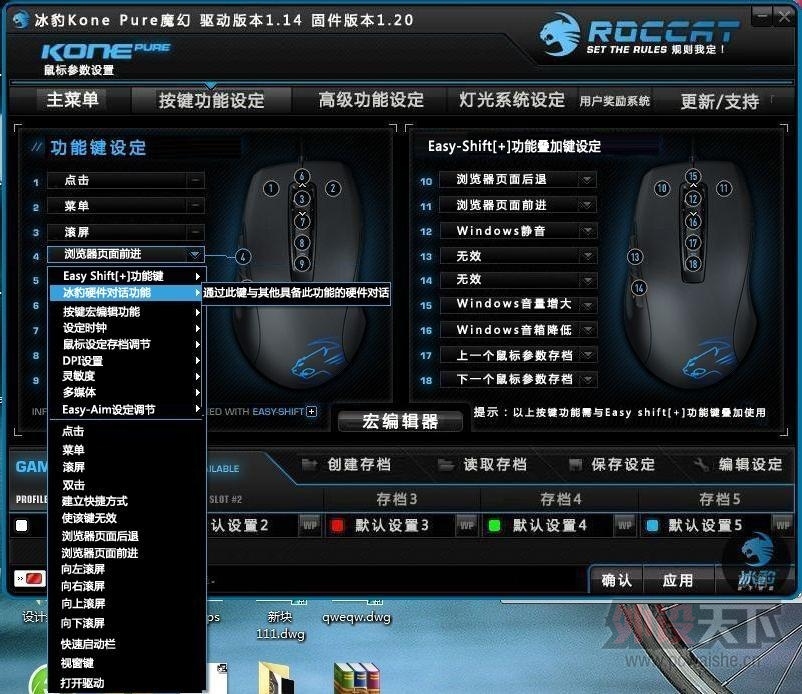Open 按键宏编辑功能 submenu

[127, 311]
